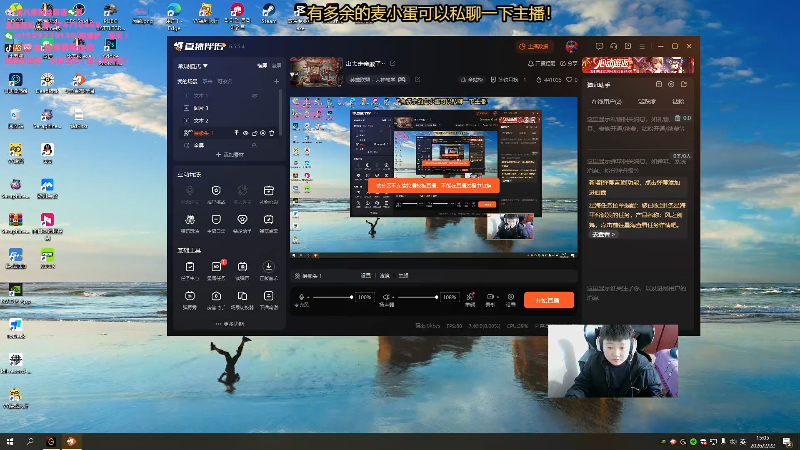Open the third option below the preview

(x=403, y=276)
